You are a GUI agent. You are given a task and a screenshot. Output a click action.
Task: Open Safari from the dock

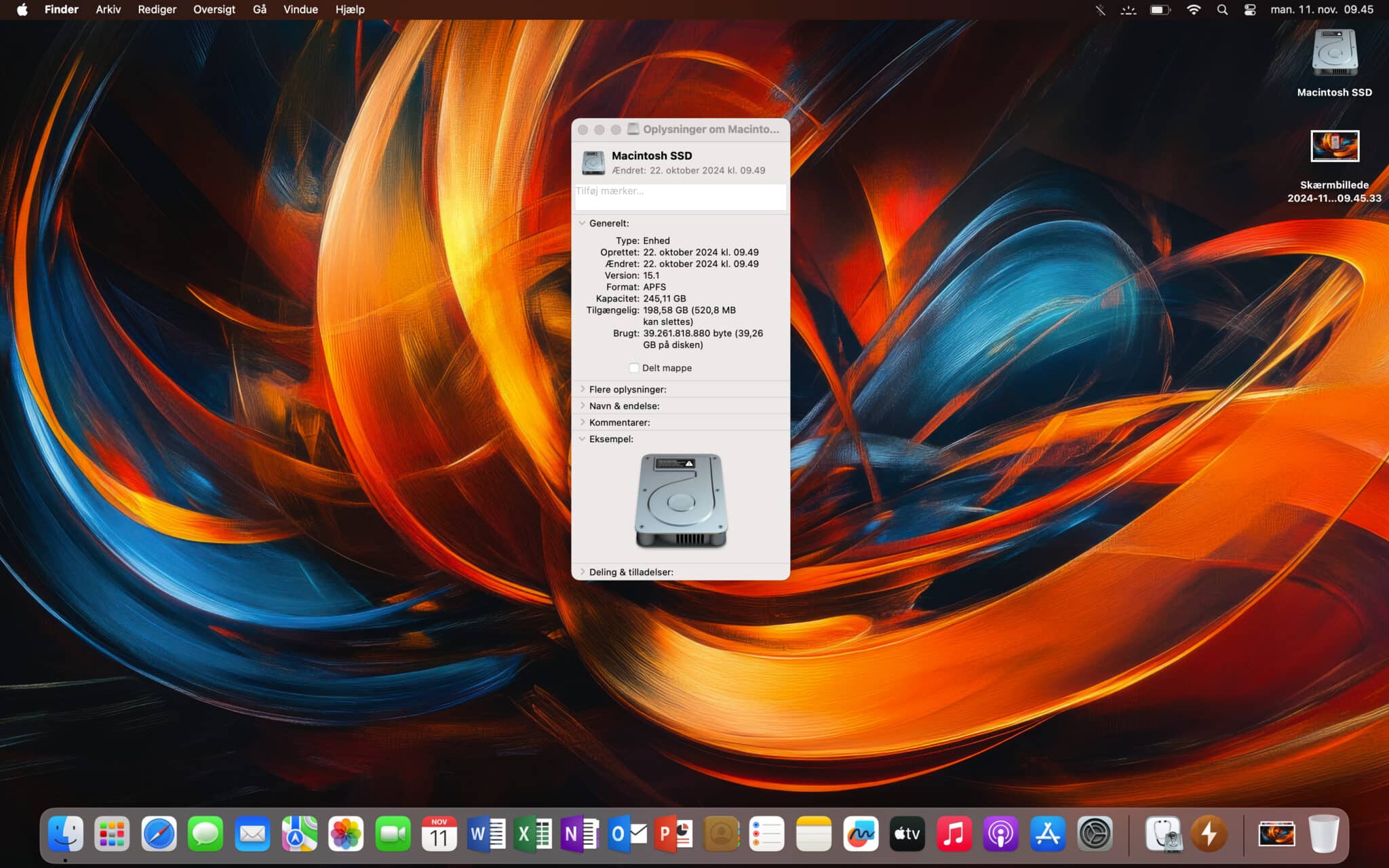click(x=159, y=834)
